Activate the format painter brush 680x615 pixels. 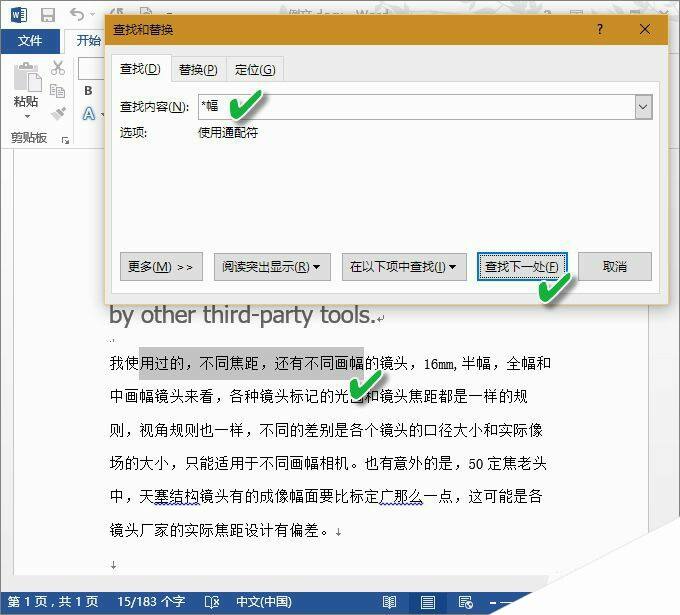[x=58, y=113]
